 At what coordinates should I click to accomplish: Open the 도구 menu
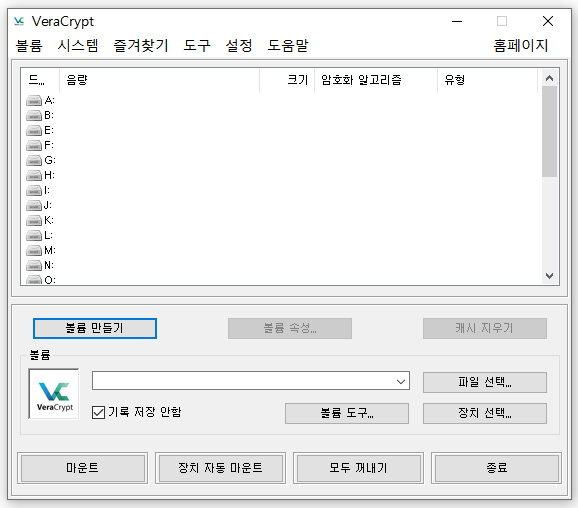click(197, 46)
